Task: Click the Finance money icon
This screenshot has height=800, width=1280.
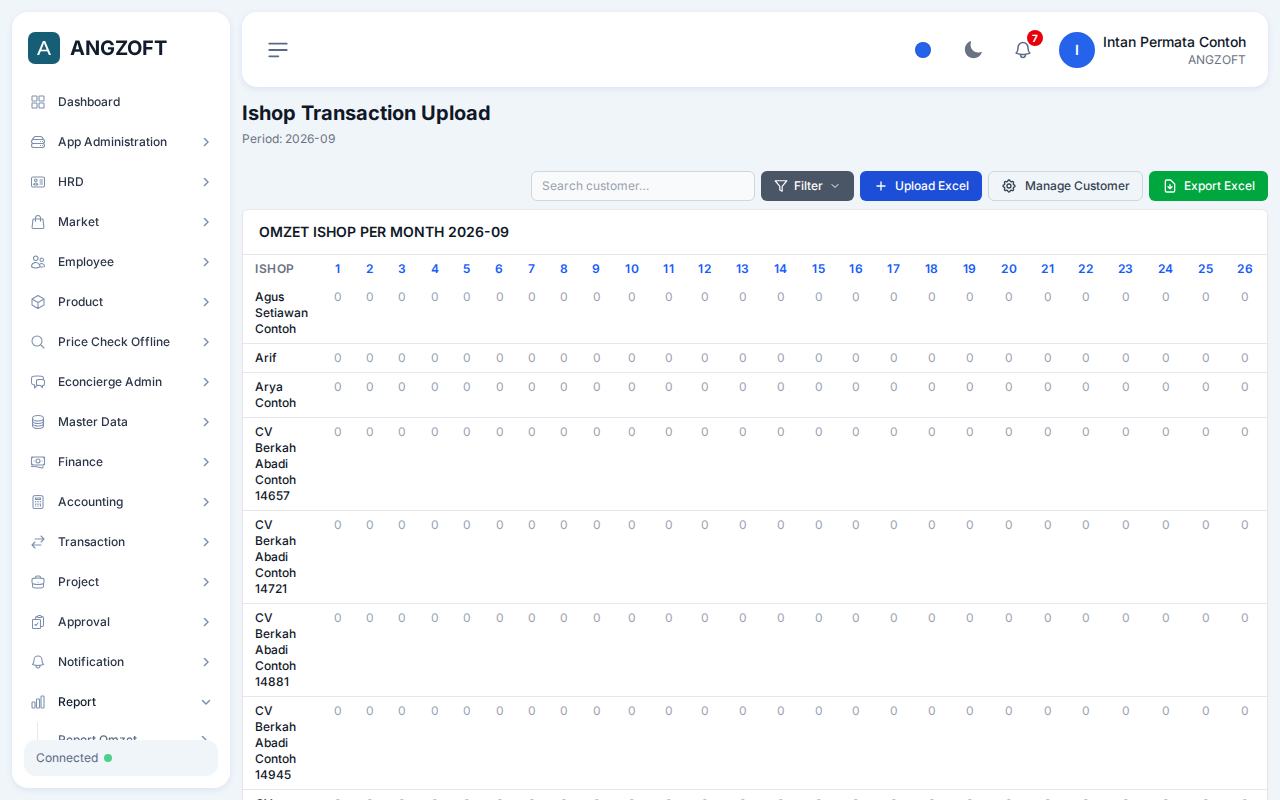Action: [38, 462]
